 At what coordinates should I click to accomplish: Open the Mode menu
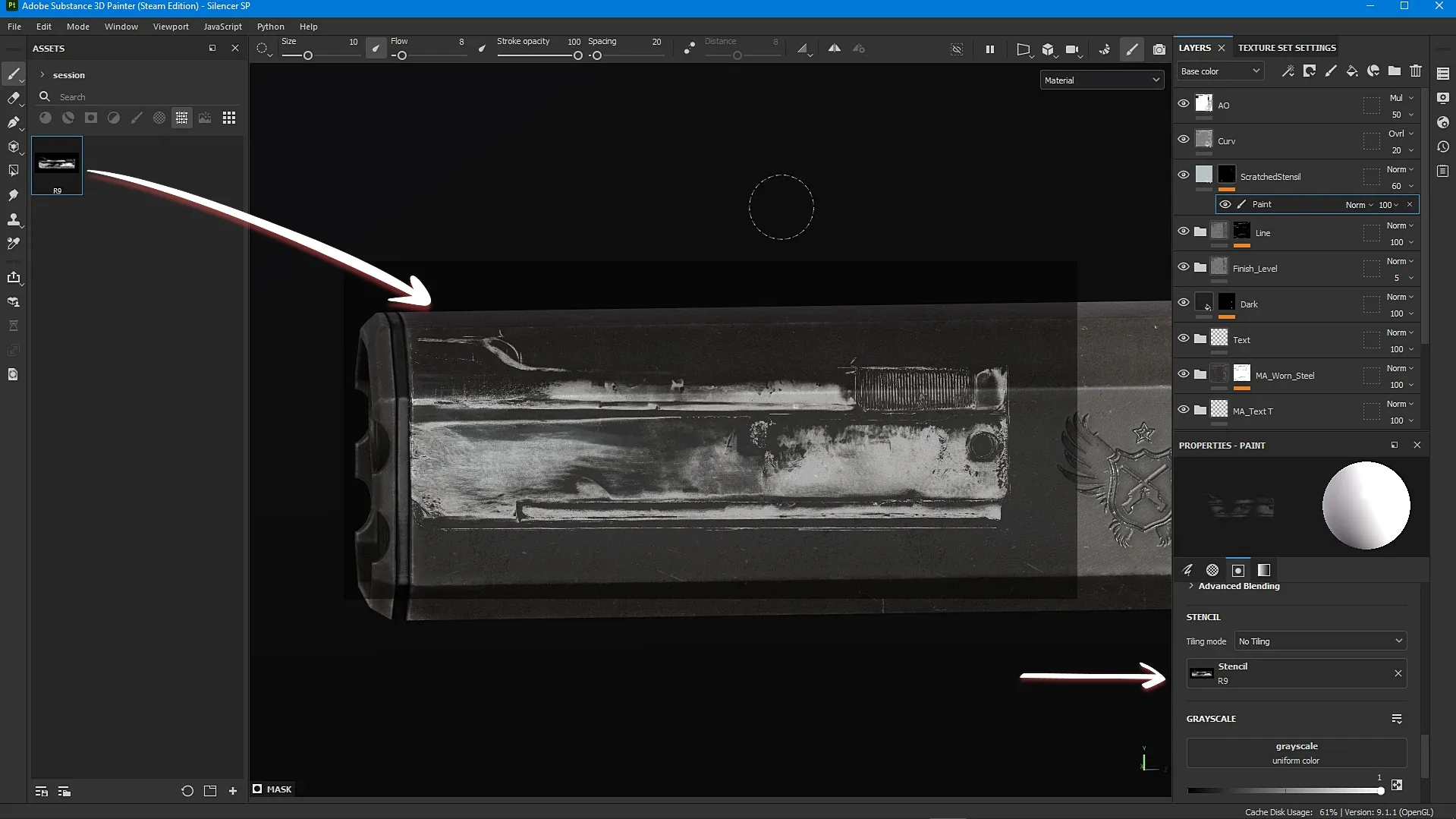click(78, 27)
